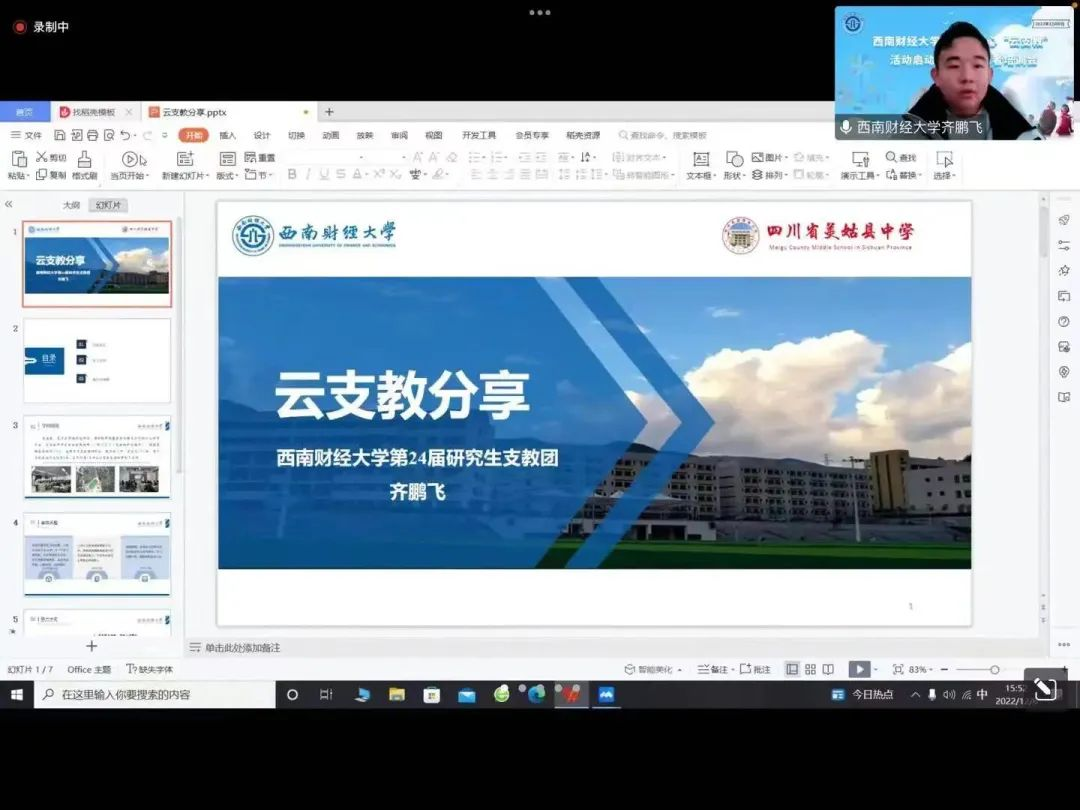1080x810 pixels.
Task: Toggle Bold formatting button
Action: pos(292,175)
